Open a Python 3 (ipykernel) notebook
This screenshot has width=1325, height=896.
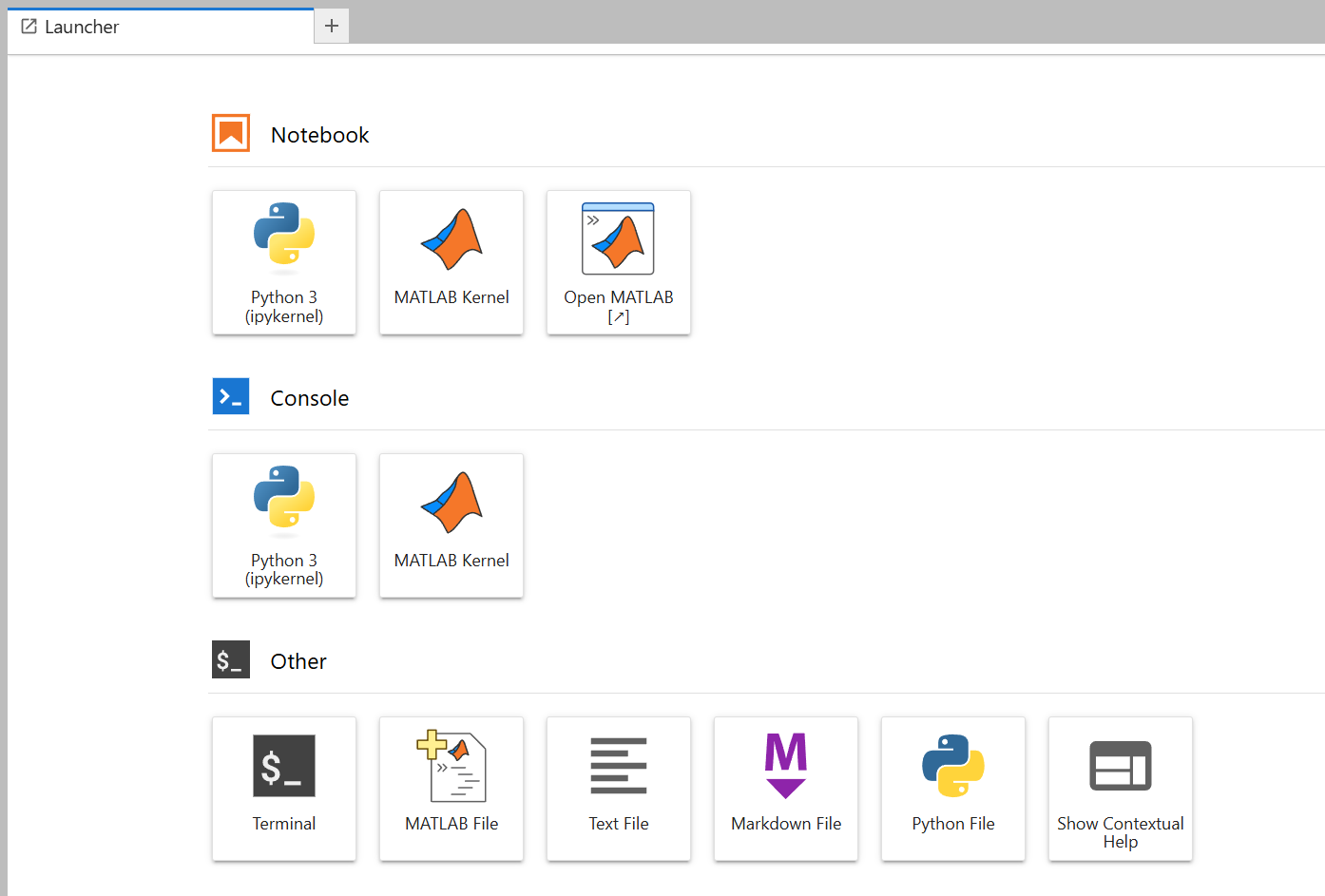284,262
